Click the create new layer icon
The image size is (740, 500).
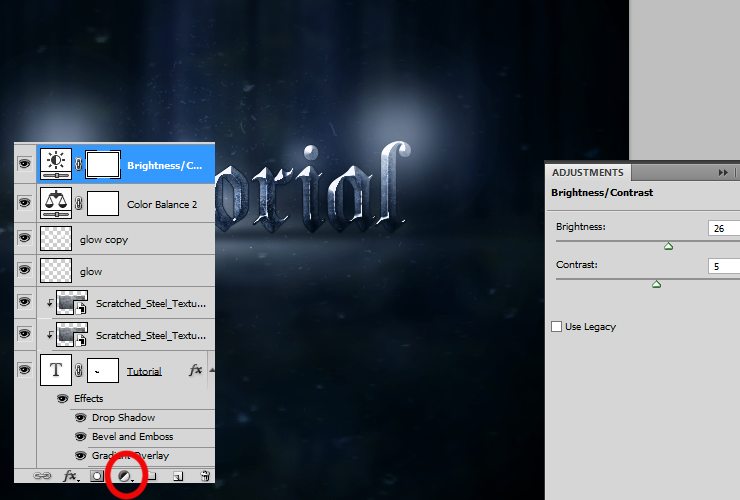pos(178,476)
